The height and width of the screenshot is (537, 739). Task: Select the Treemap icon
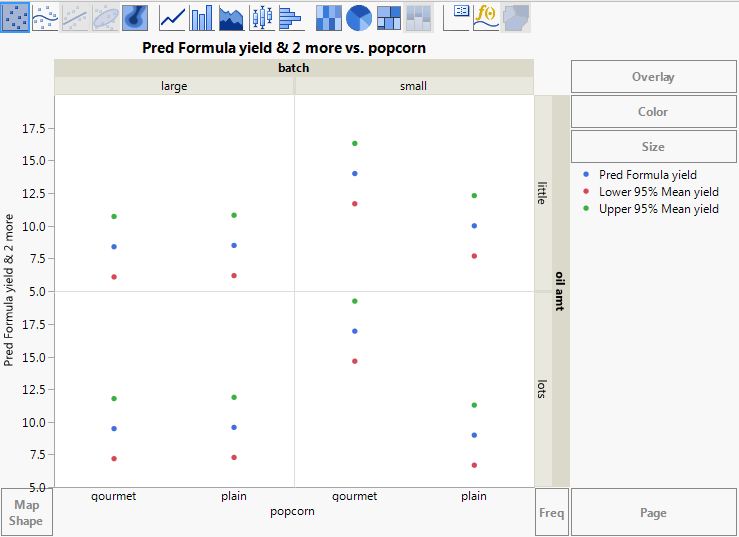tap(389, 17)
